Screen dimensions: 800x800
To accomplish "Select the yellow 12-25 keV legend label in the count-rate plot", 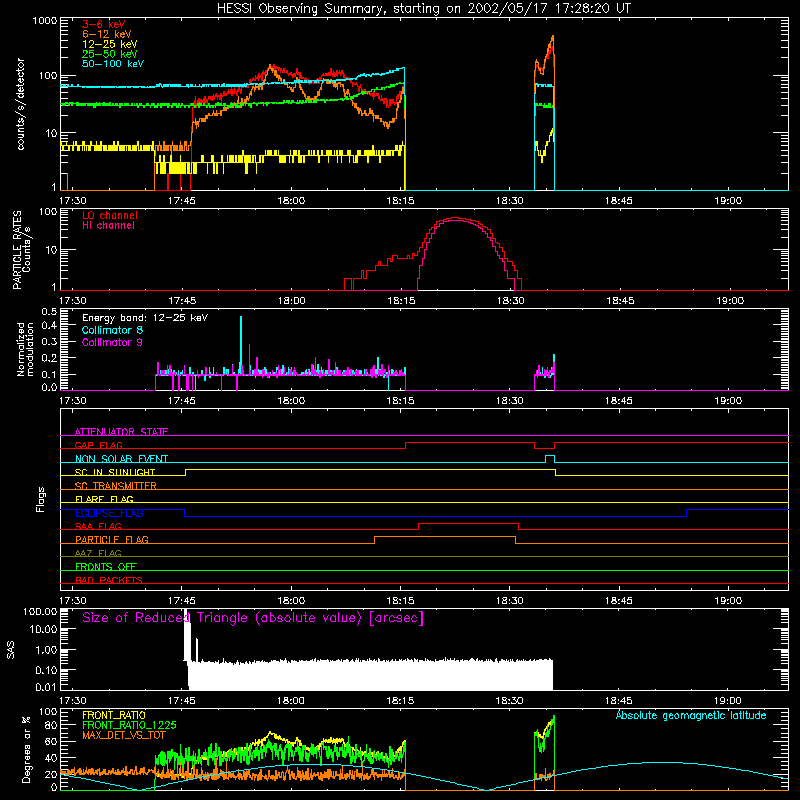I will click(x=110, y=44).
